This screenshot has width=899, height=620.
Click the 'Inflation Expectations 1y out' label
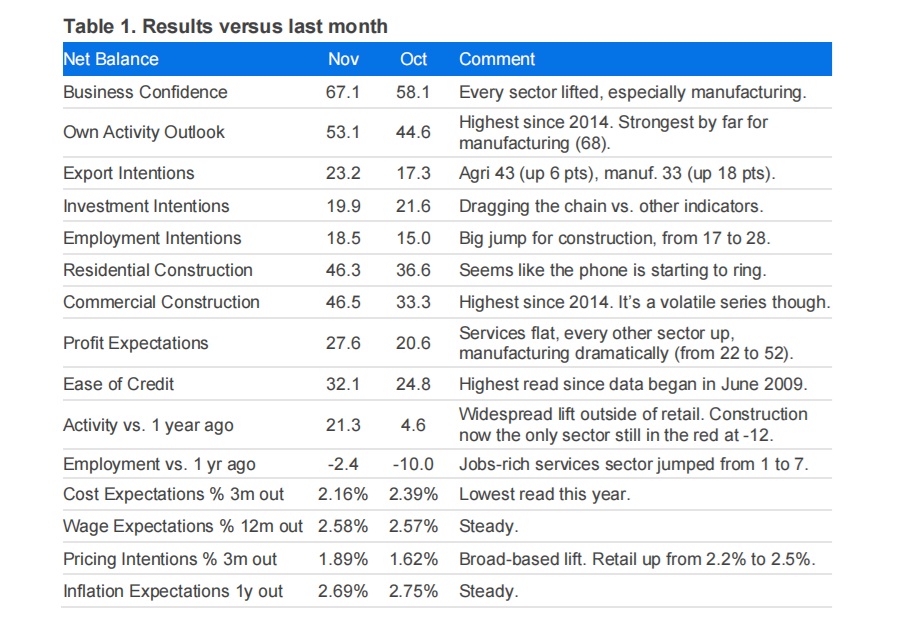(x=173, y=591)
